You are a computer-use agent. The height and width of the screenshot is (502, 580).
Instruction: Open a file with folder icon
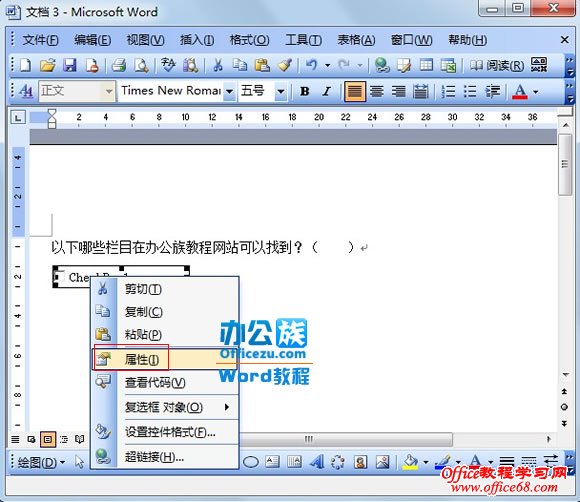point(48,65)
